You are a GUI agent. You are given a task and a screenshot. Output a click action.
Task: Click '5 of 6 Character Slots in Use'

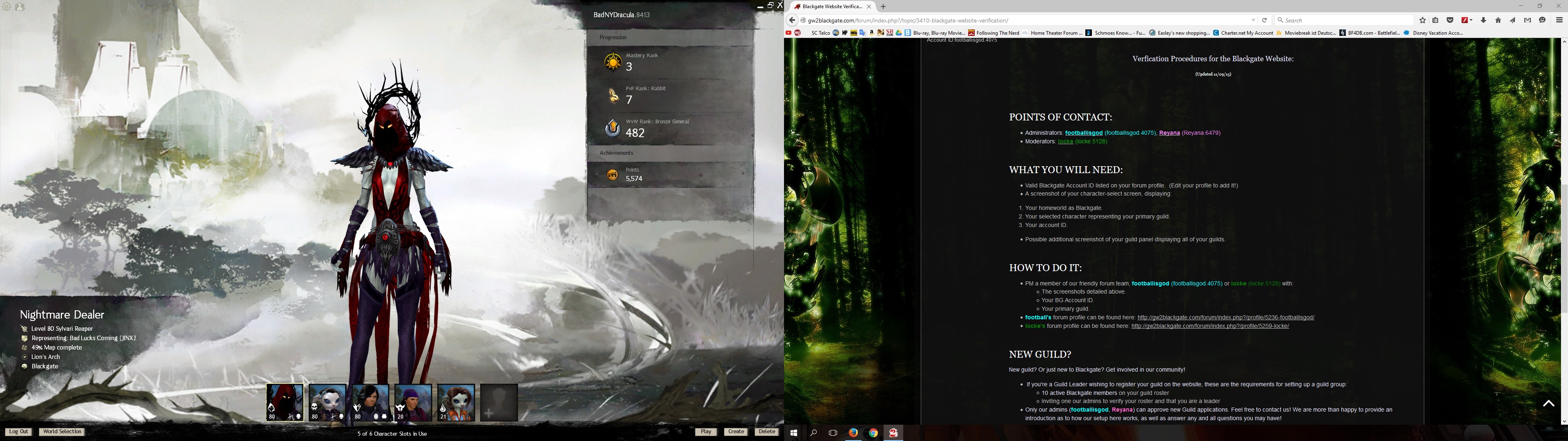pos(392,434)
